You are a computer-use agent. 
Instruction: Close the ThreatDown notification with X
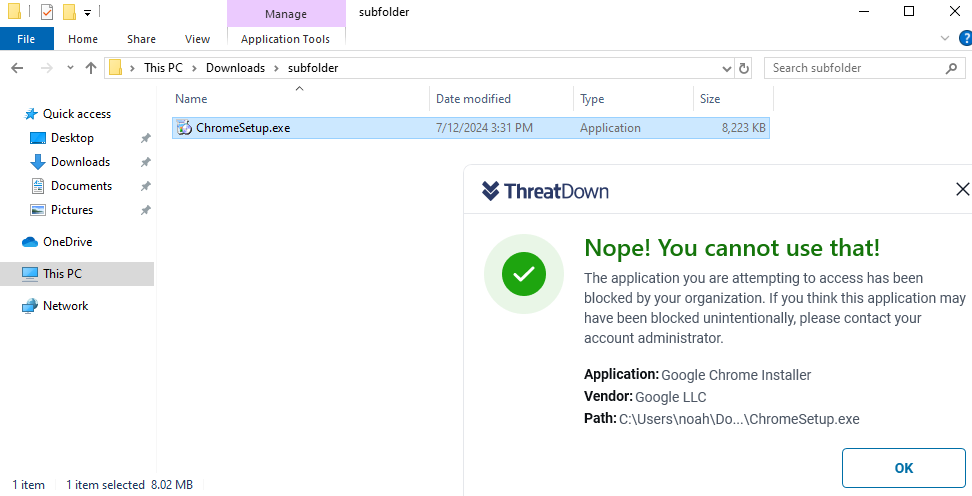click(962, 189)
